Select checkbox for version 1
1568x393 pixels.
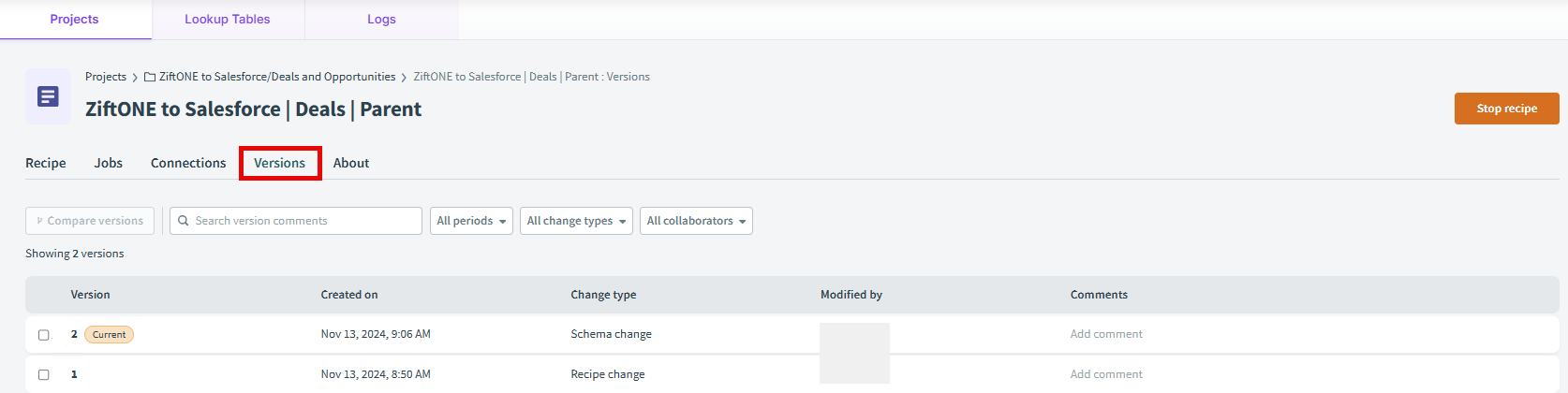pyautogui.click(x=43, y=374)
